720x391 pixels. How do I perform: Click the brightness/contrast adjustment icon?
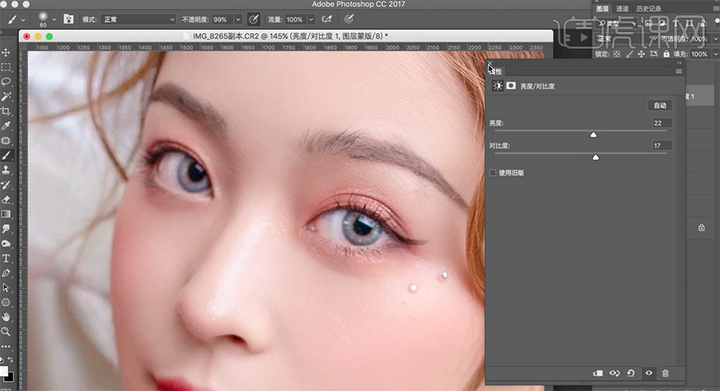click(497, 86)
